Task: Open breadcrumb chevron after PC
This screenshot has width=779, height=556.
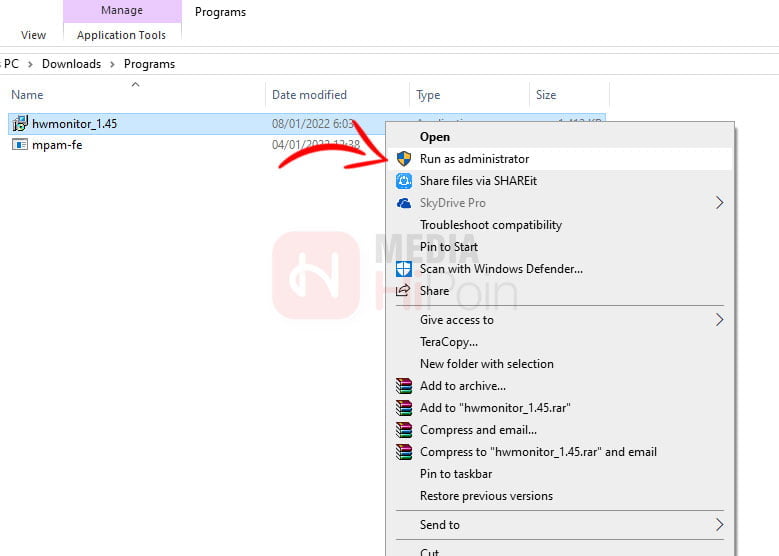Action: pos(30,64)
